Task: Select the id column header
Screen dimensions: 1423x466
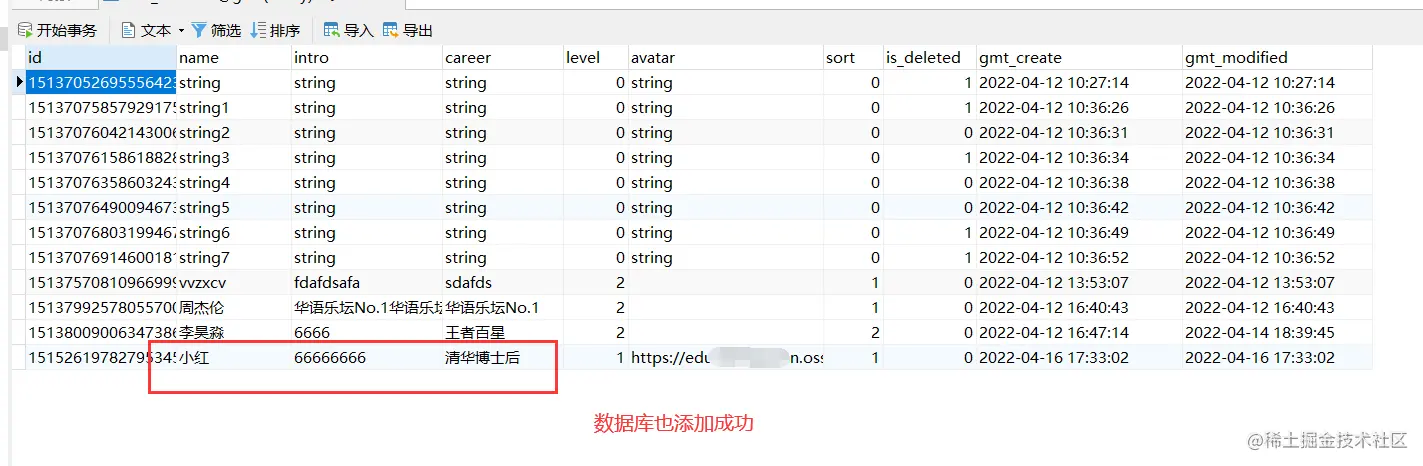Action: (100, 57)
